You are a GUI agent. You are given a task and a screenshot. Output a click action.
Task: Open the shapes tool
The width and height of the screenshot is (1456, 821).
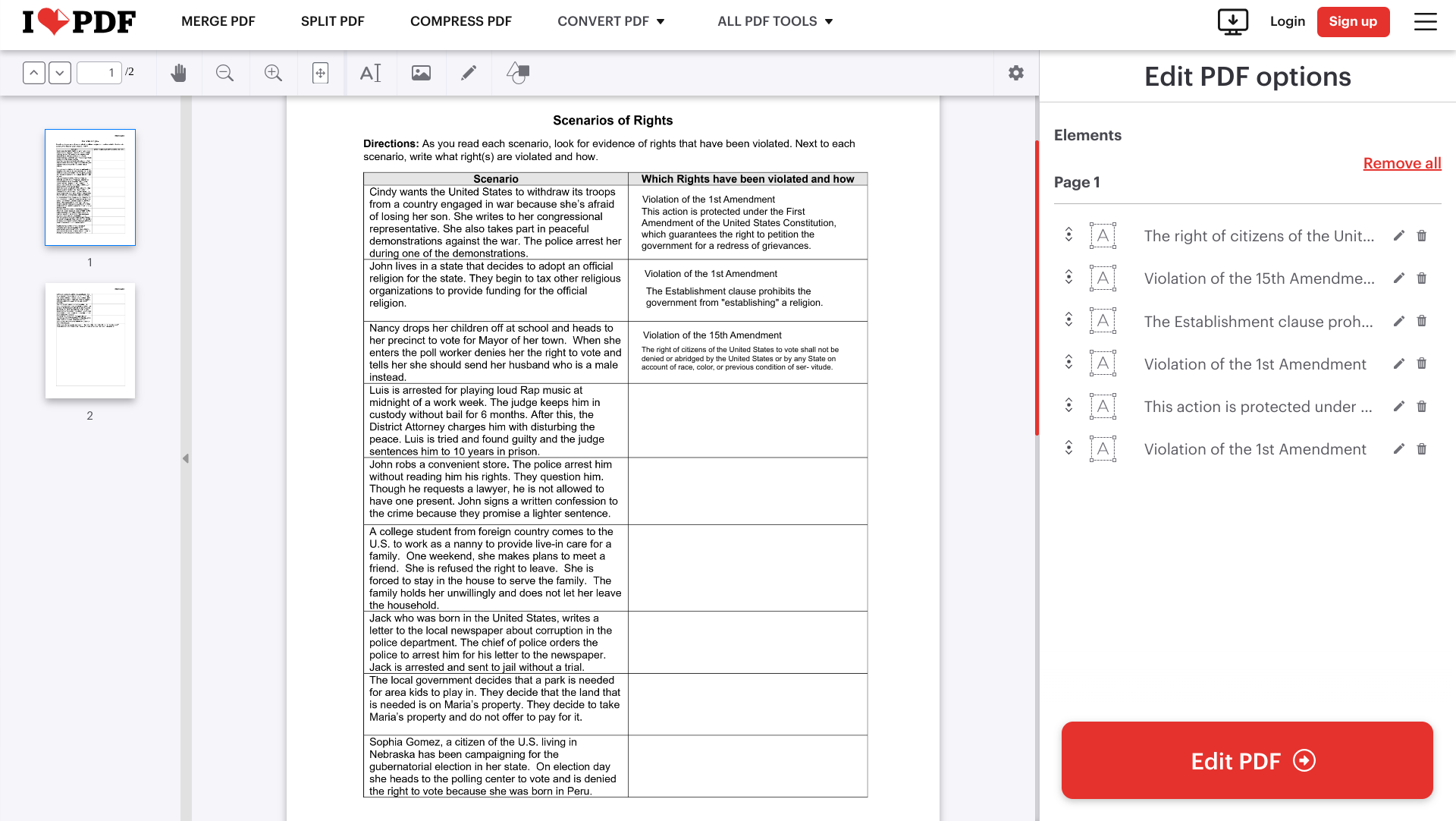coord(517,73)
